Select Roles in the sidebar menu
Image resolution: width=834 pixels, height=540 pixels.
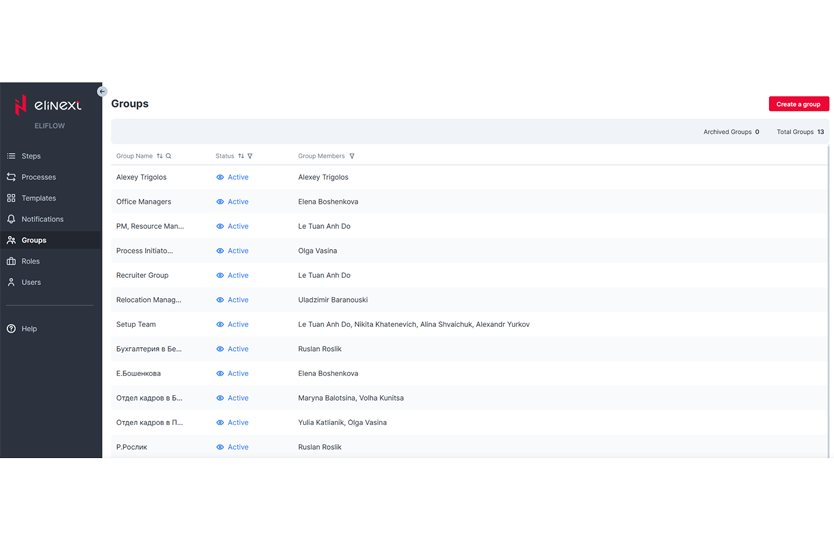tap(30, 261)
